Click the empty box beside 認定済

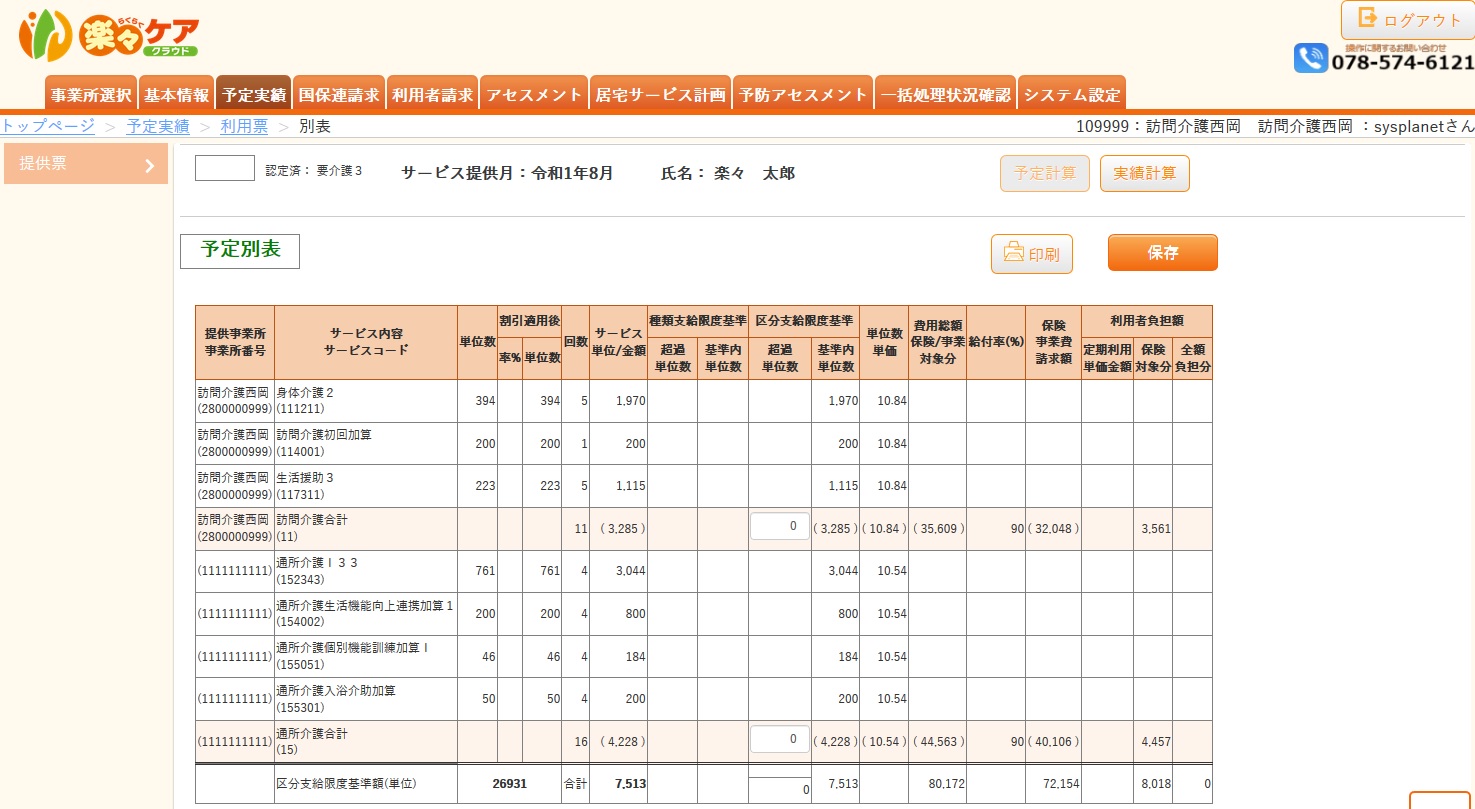[x=225, y=169]
